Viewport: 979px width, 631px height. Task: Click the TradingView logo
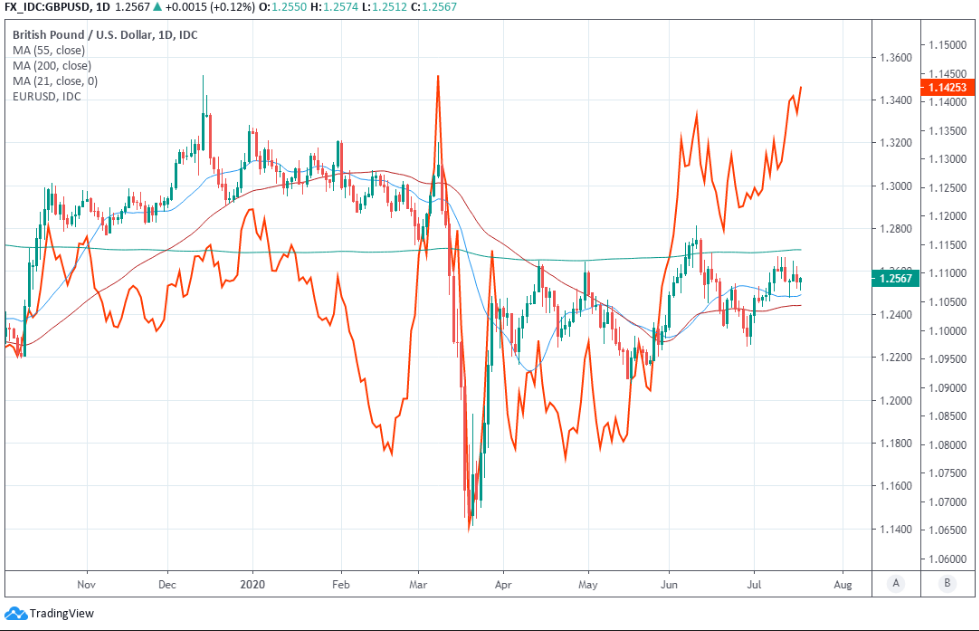(x=15, y=613)
